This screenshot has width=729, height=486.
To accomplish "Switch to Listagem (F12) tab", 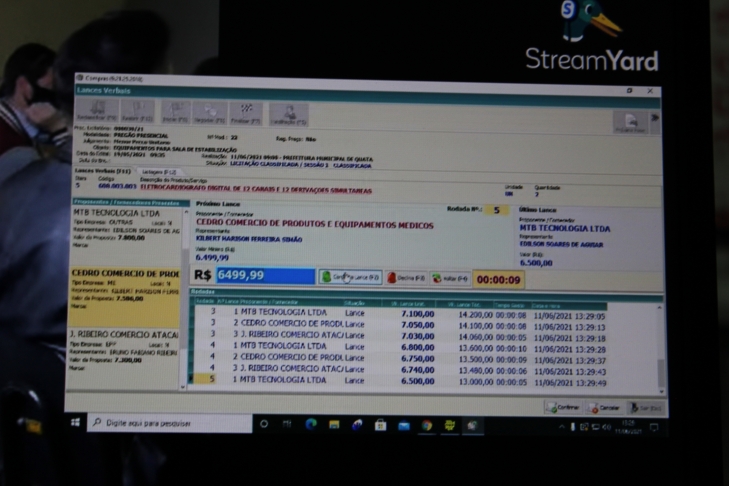I will 159,172.
